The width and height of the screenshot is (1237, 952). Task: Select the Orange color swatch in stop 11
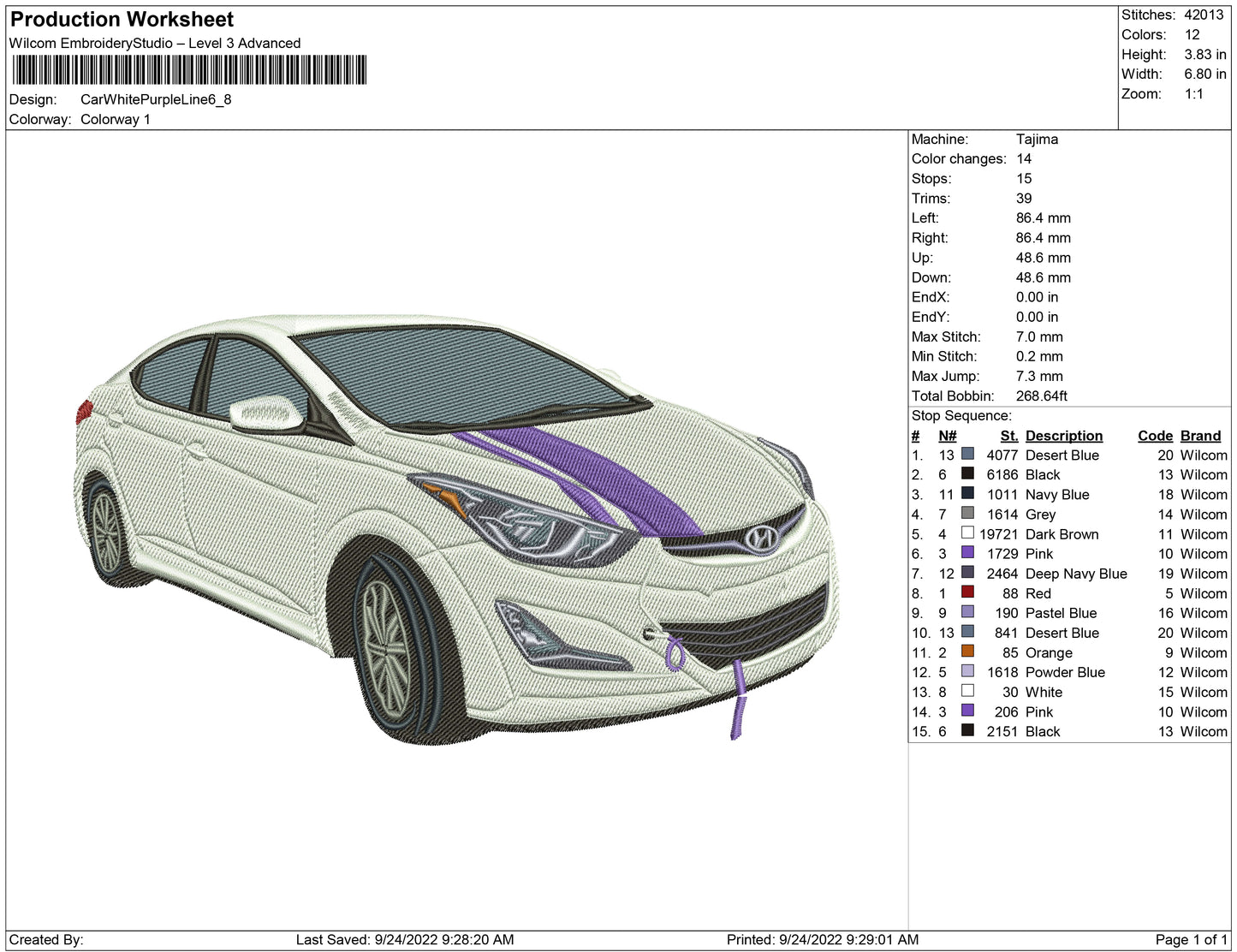coord(967,652)
